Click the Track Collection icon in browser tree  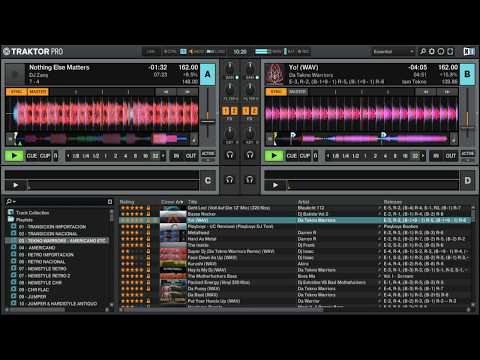coord(11,212)
